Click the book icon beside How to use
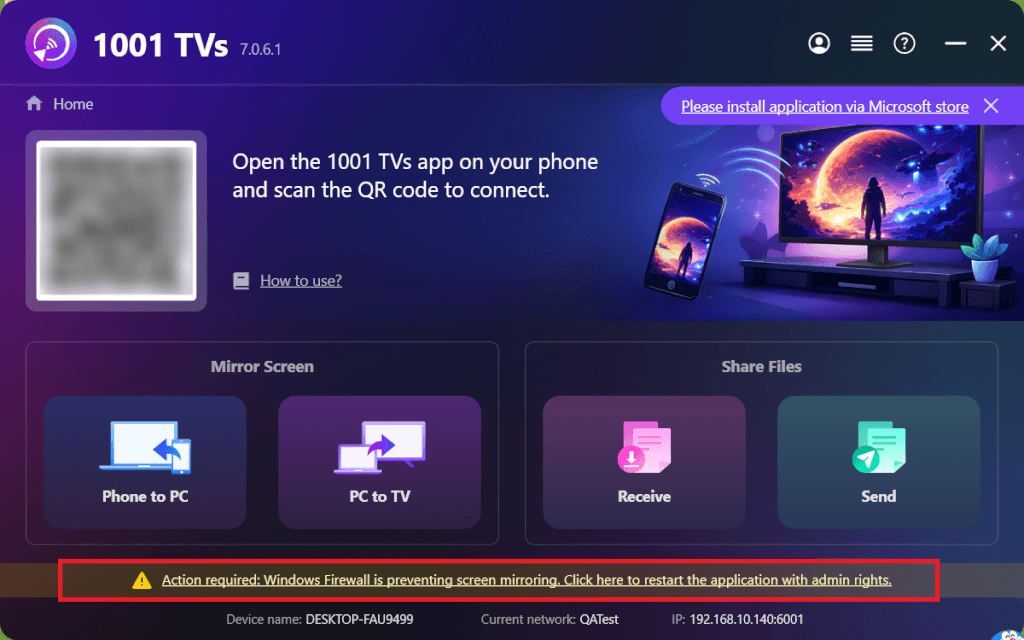The image size is (1024, 640). pos(241,281)
